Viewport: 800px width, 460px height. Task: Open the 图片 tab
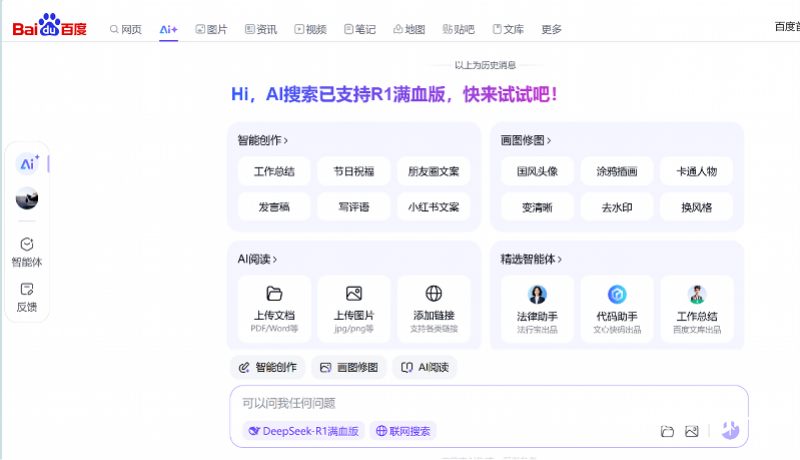coord(211,30)
